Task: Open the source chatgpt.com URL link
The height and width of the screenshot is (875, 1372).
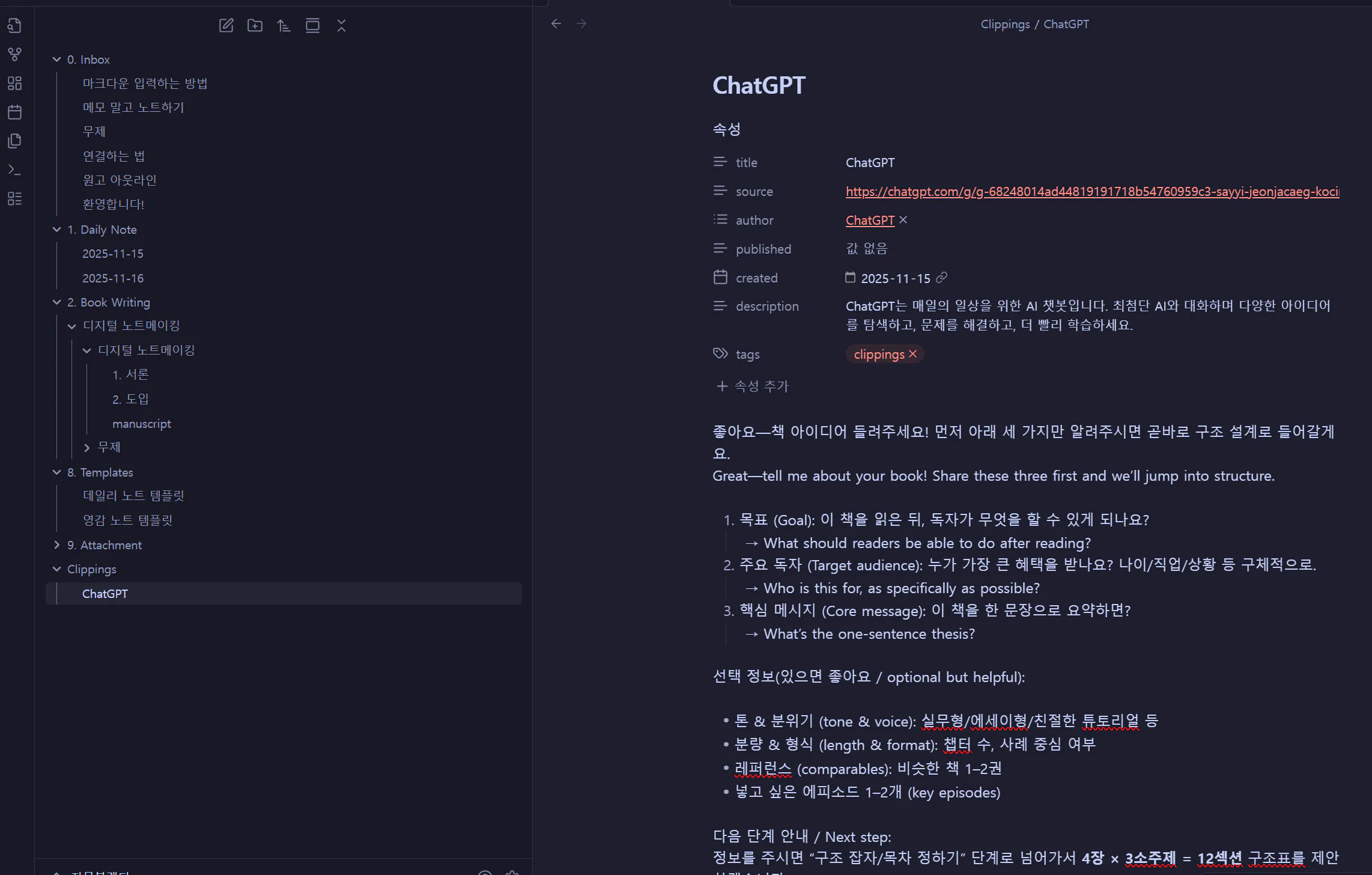Action: click(1092, 191)
